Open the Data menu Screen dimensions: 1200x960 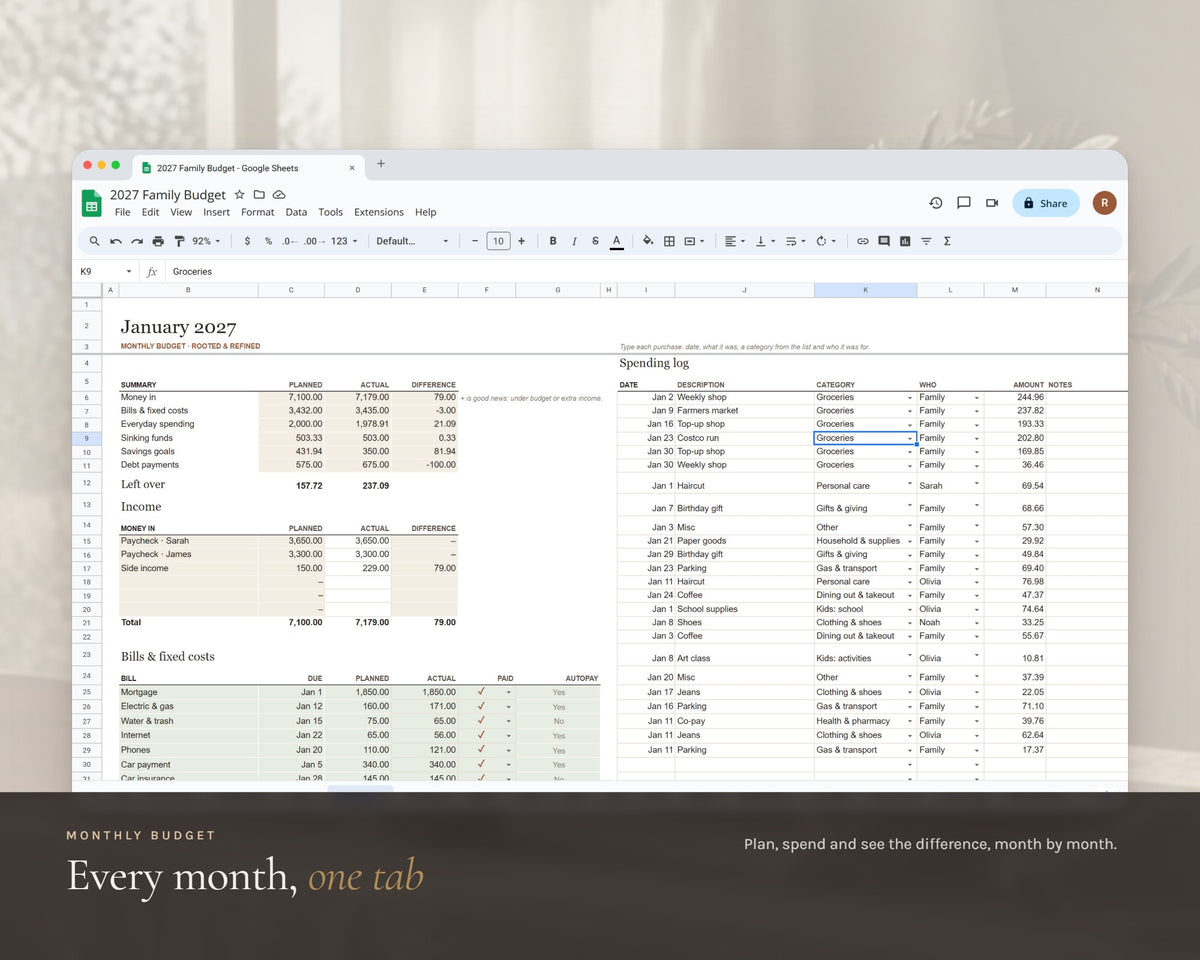coord(296,212)
